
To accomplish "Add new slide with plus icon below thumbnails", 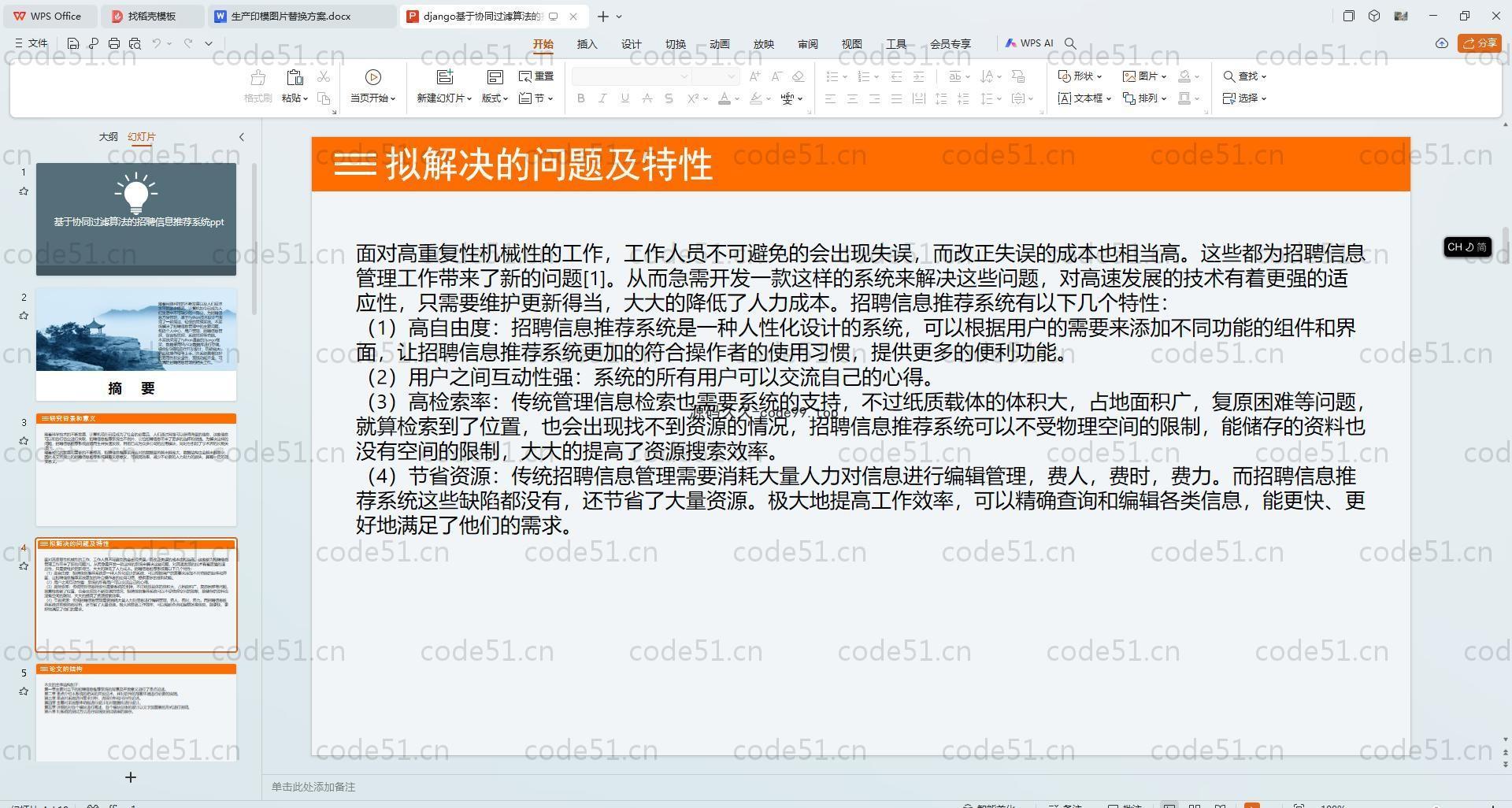I will [131, 777].
